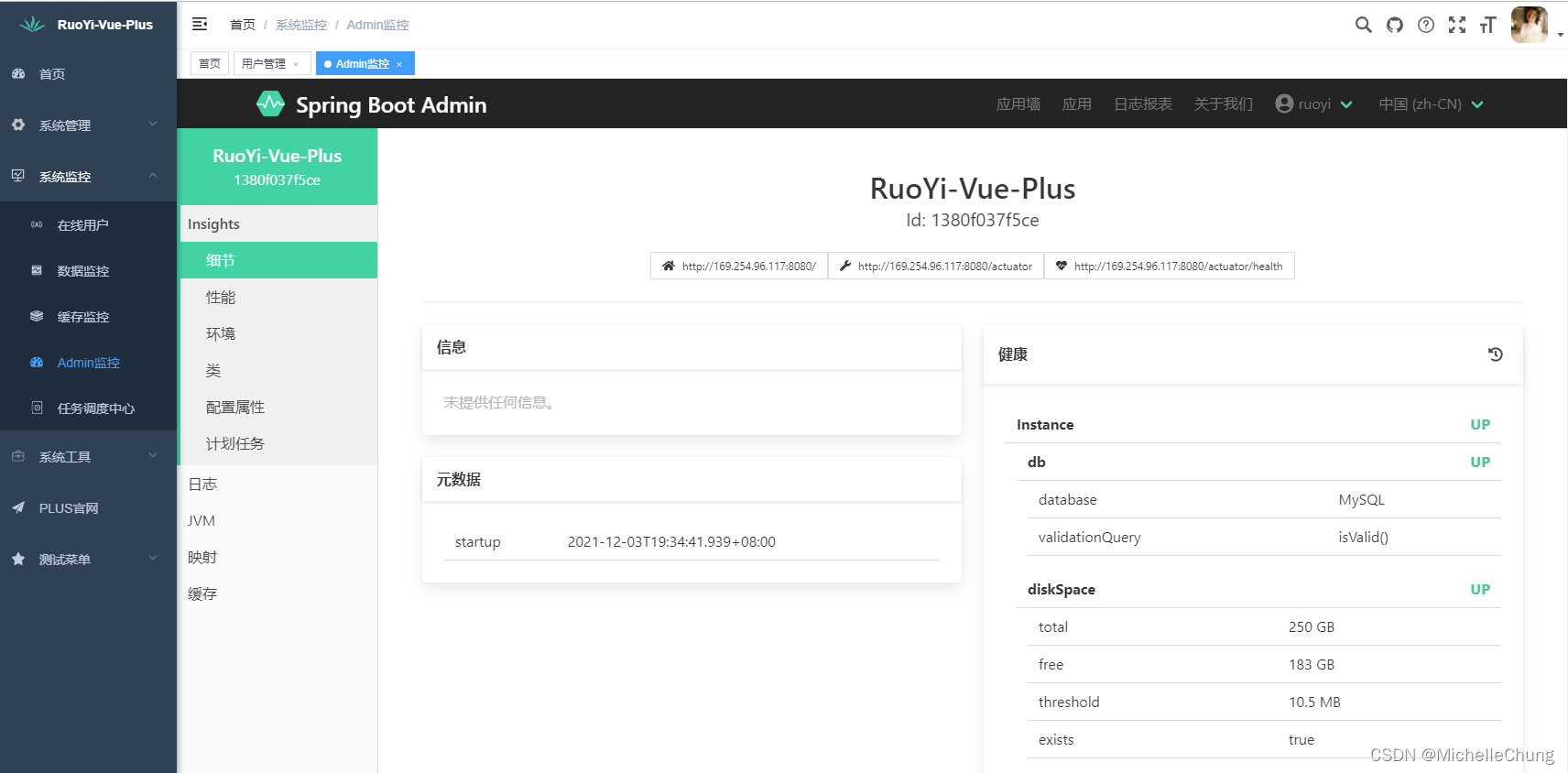
Task: Open the font size setting icon
Action: (1487, 25)
